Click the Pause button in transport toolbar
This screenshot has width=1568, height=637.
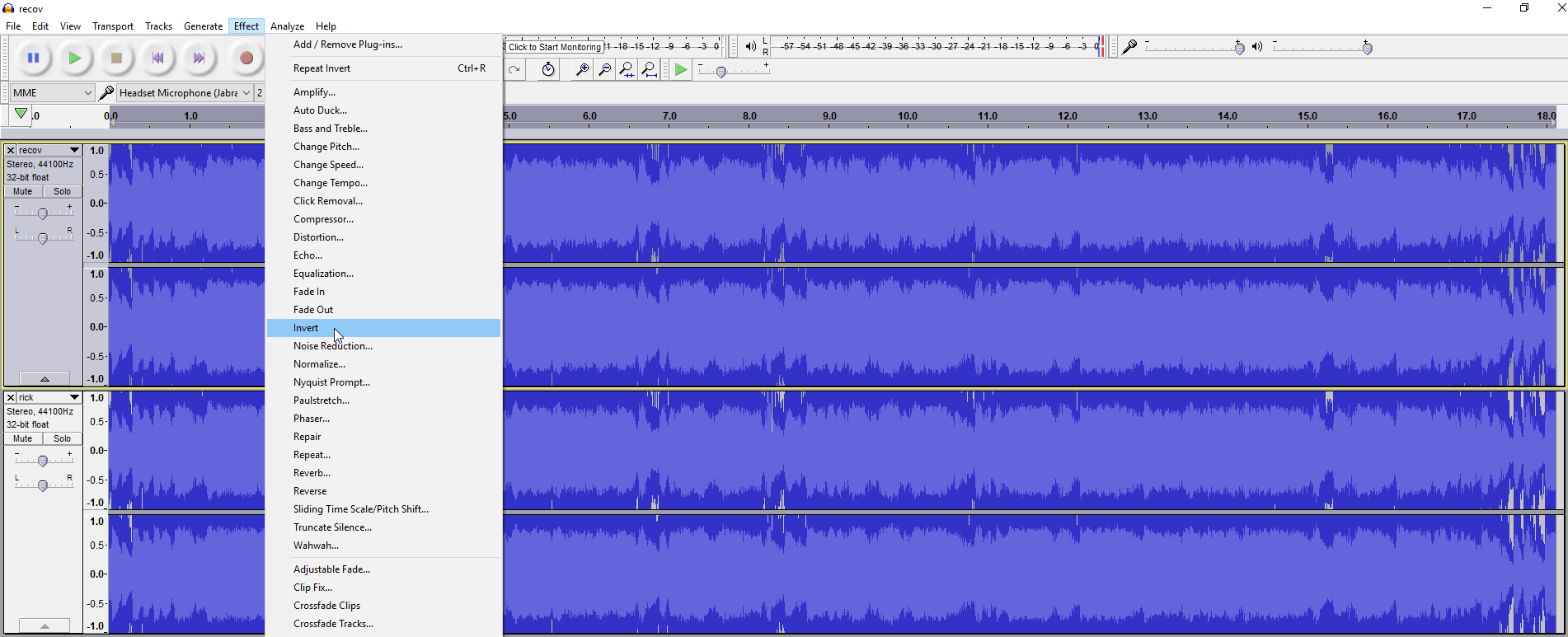(33, 58)
